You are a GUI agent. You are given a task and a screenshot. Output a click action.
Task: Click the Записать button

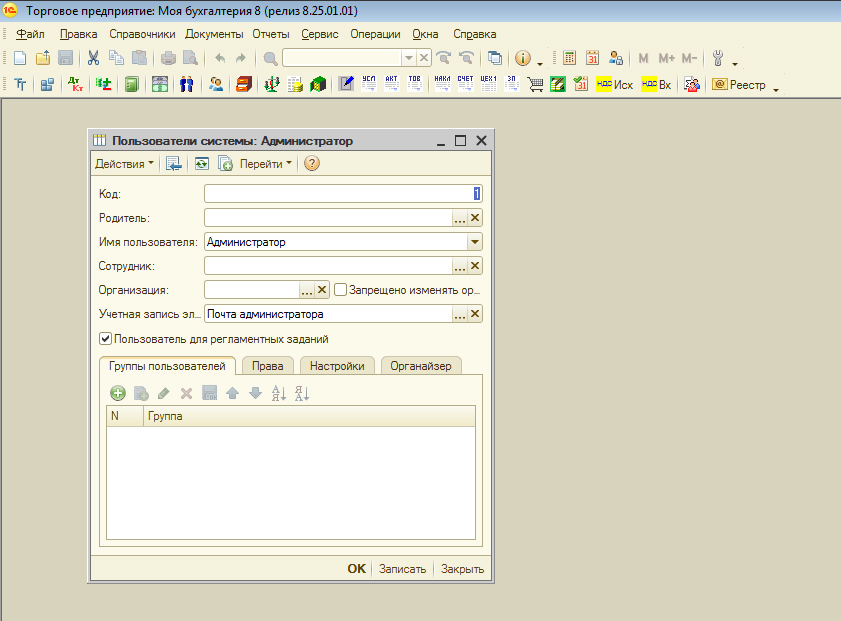(x=402, y=569)
